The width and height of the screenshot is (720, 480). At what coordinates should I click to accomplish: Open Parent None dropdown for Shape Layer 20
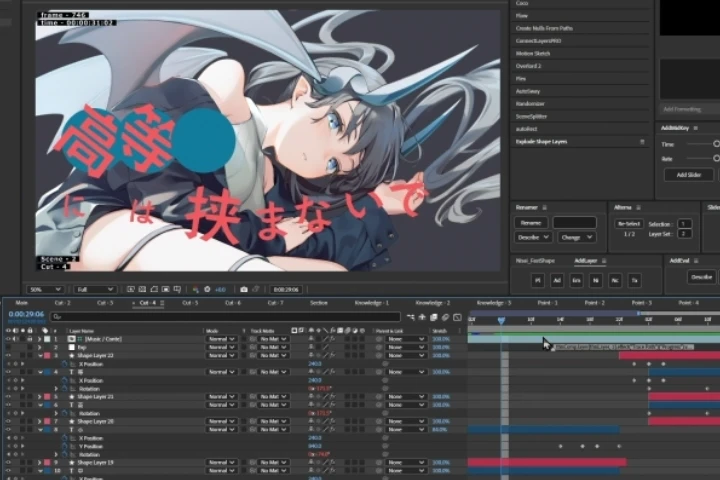click(x=405, y=421)
